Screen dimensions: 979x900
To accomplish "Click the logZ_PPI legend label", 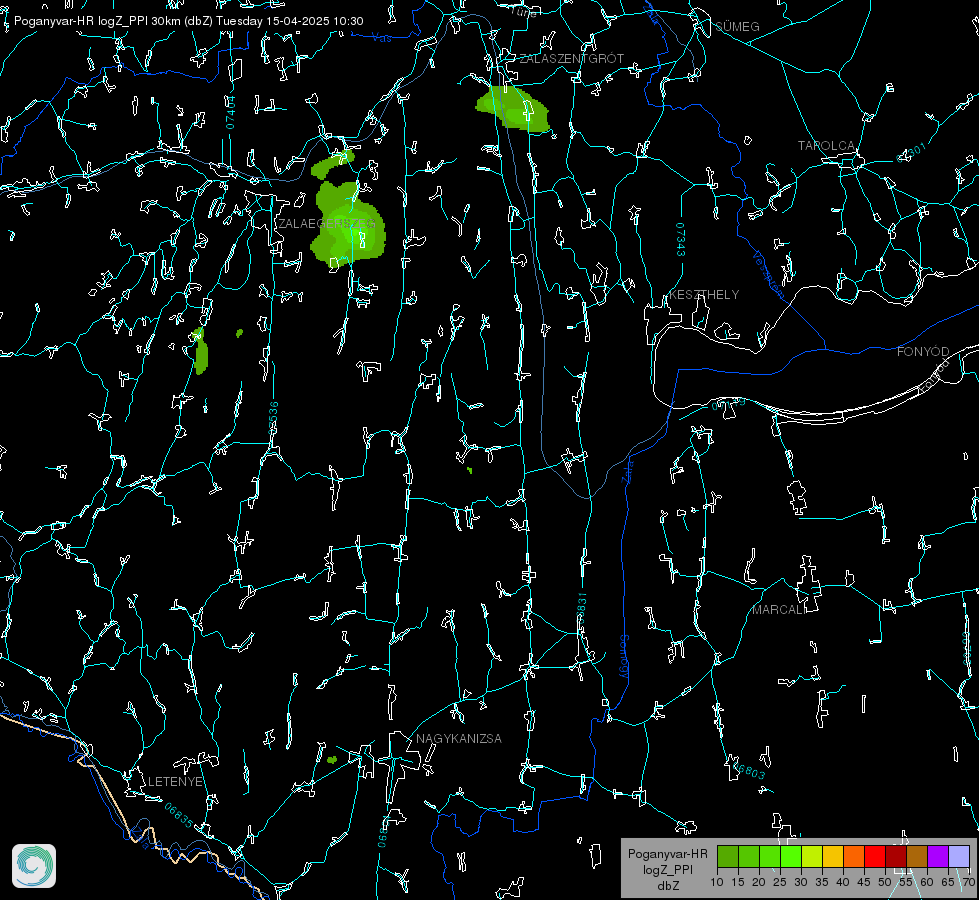I will (667, 870).
